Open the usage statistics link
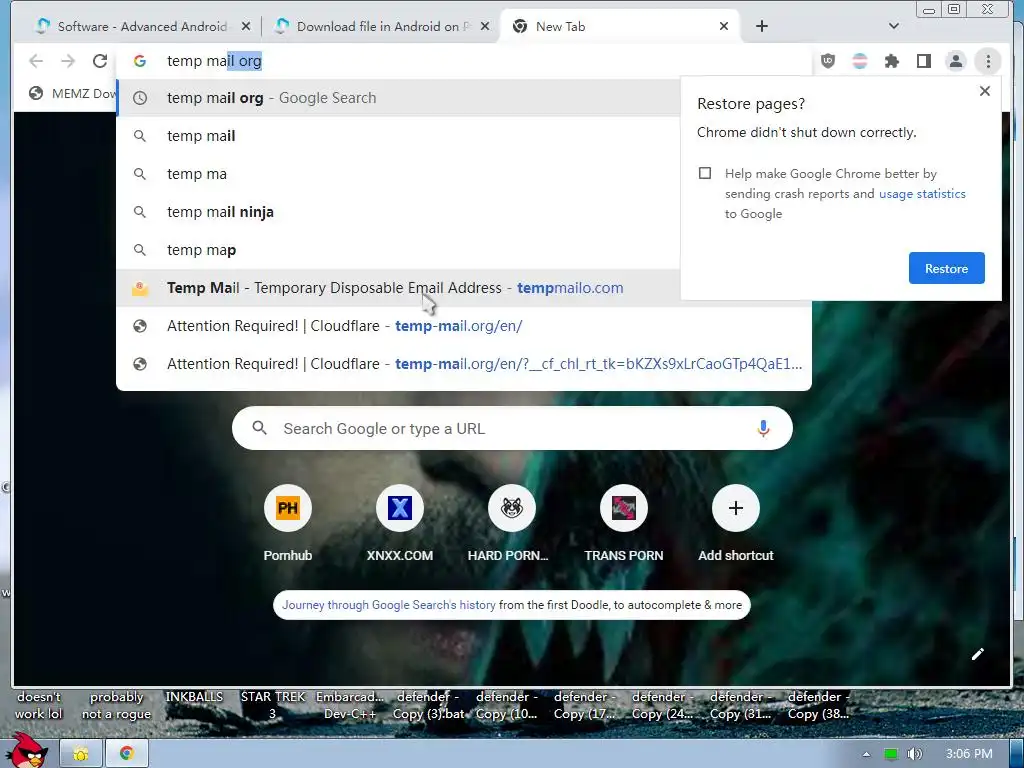This screenshot has height=768, width=1024. point(922,194)
